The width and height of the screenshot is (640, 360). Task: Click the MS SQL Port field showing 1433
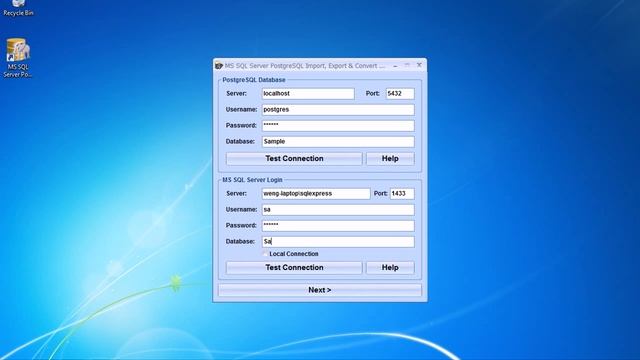coord(402,193)
